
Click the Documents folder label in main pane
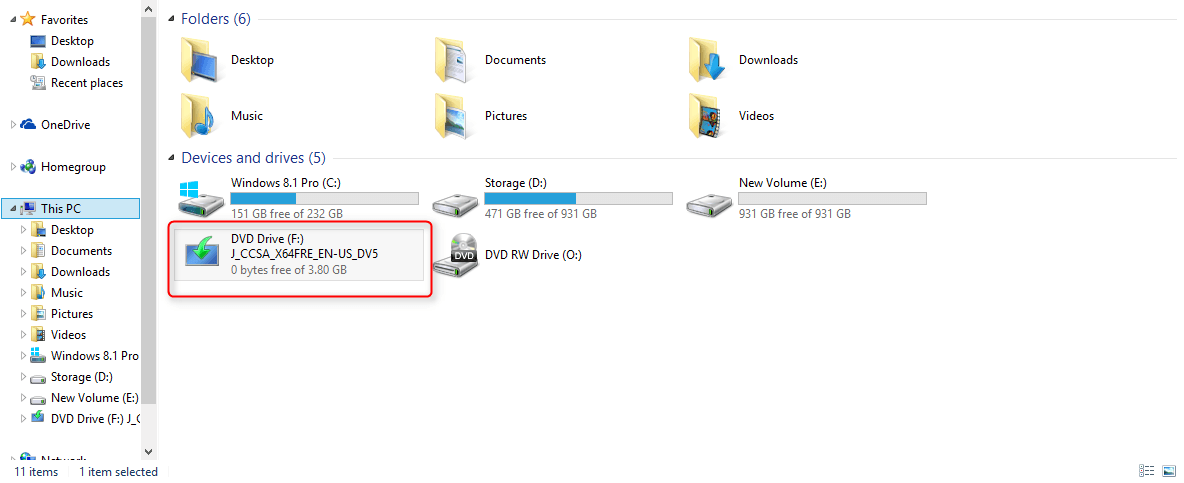pos(515,60)
